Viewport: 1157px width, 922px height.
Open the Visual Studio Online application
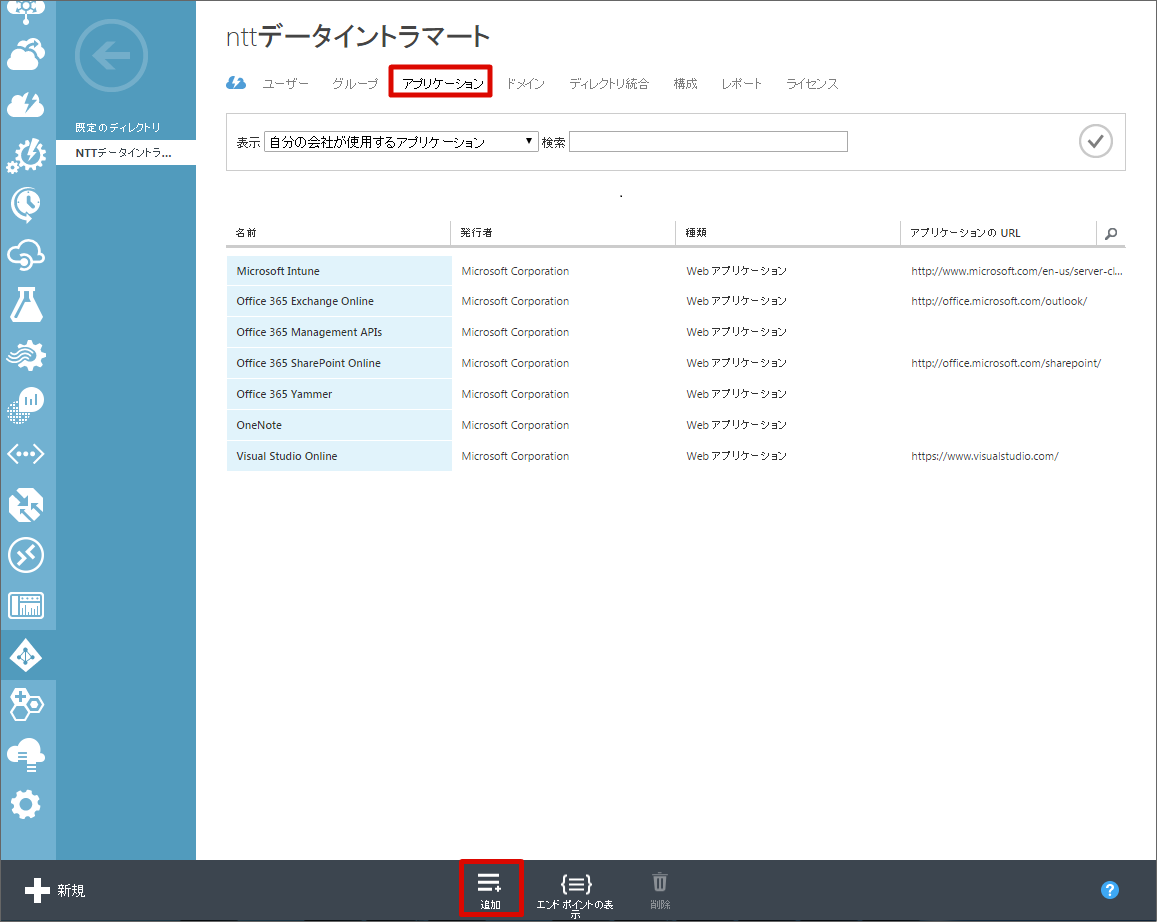click(x=339, y=456)
